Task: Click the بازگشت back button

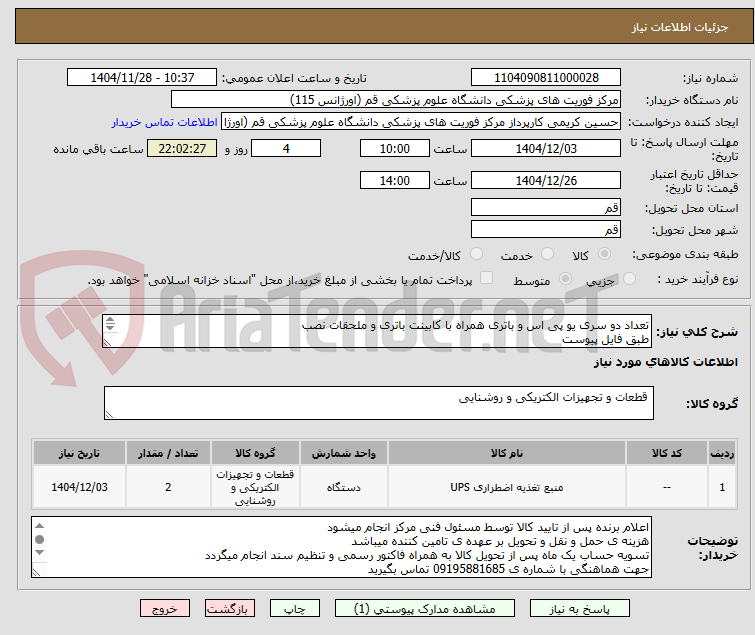Action: [230, 609]
